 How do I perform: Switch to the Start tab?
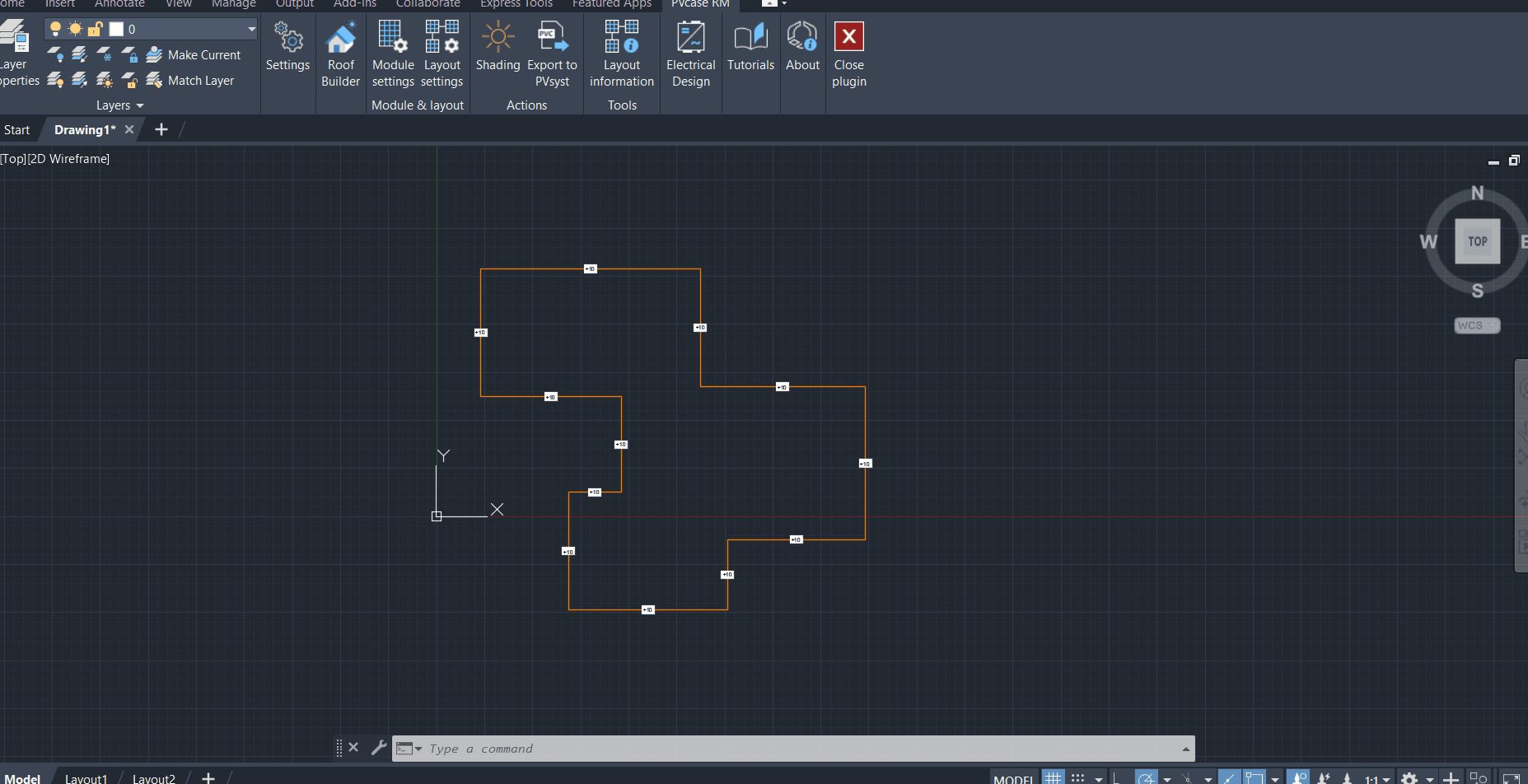[16, 130]
